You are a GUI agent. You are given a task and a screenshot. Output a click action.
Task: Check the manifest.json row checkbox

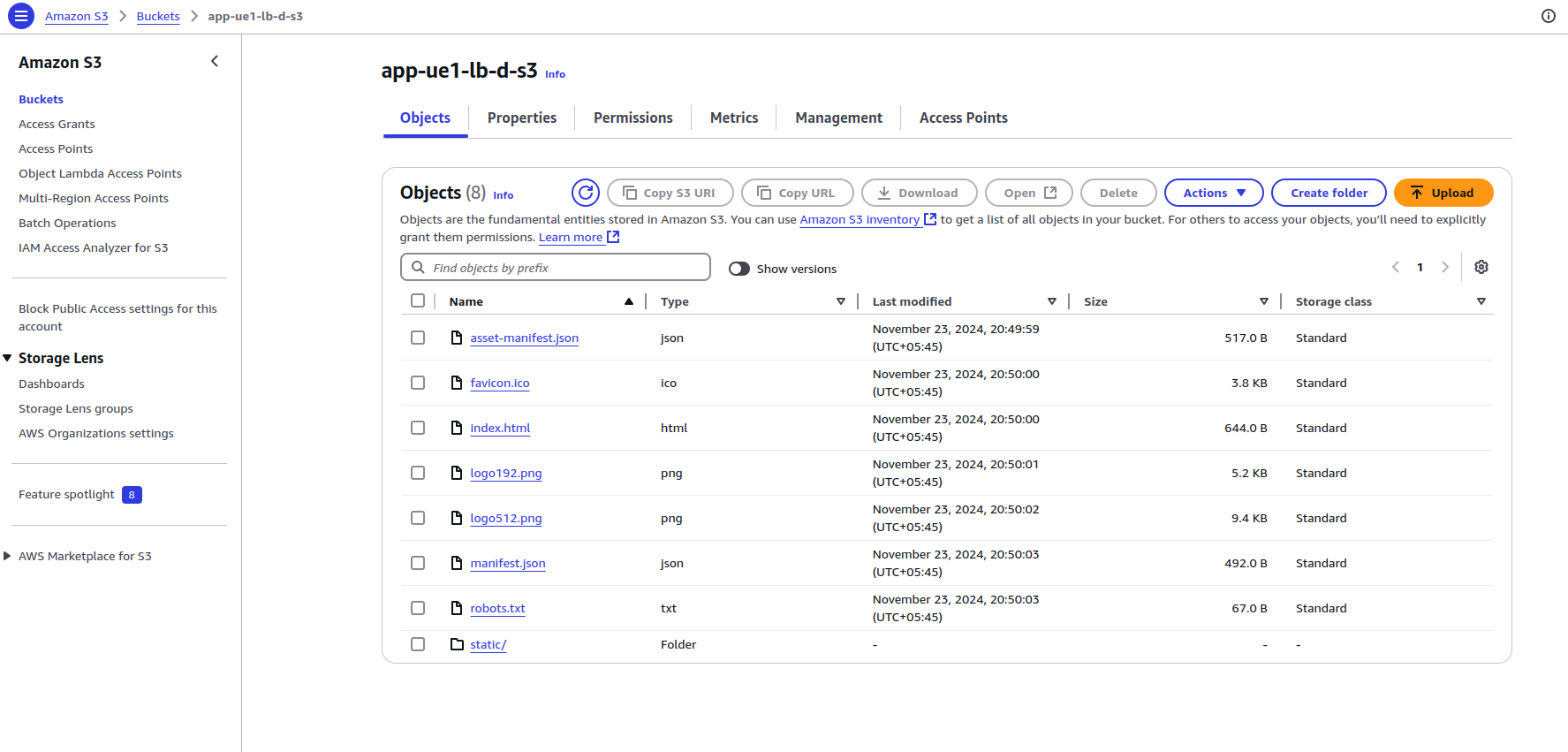tap(418, 563)
